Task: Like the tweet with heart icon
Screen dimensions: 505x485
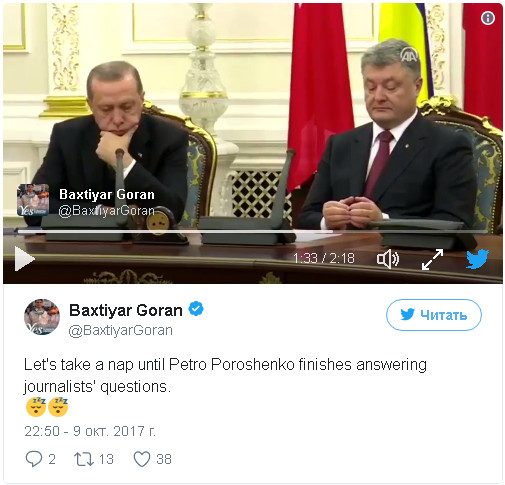Action: [142, 459]
